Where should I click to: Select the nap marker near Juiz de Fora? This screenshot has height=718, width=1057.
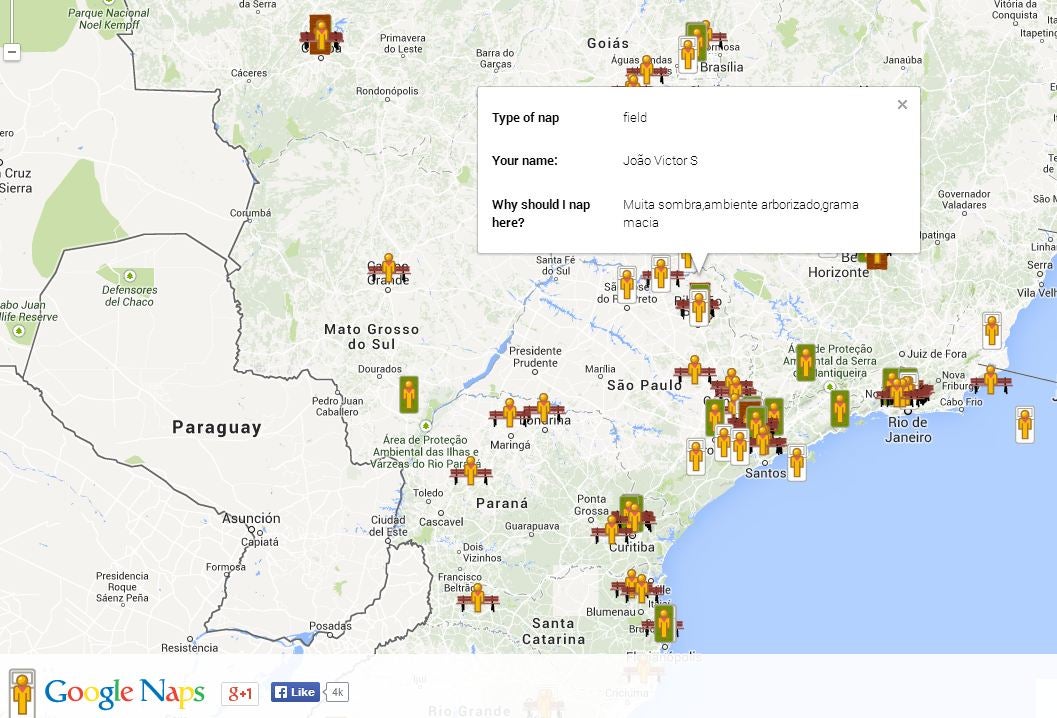[991, 328]
